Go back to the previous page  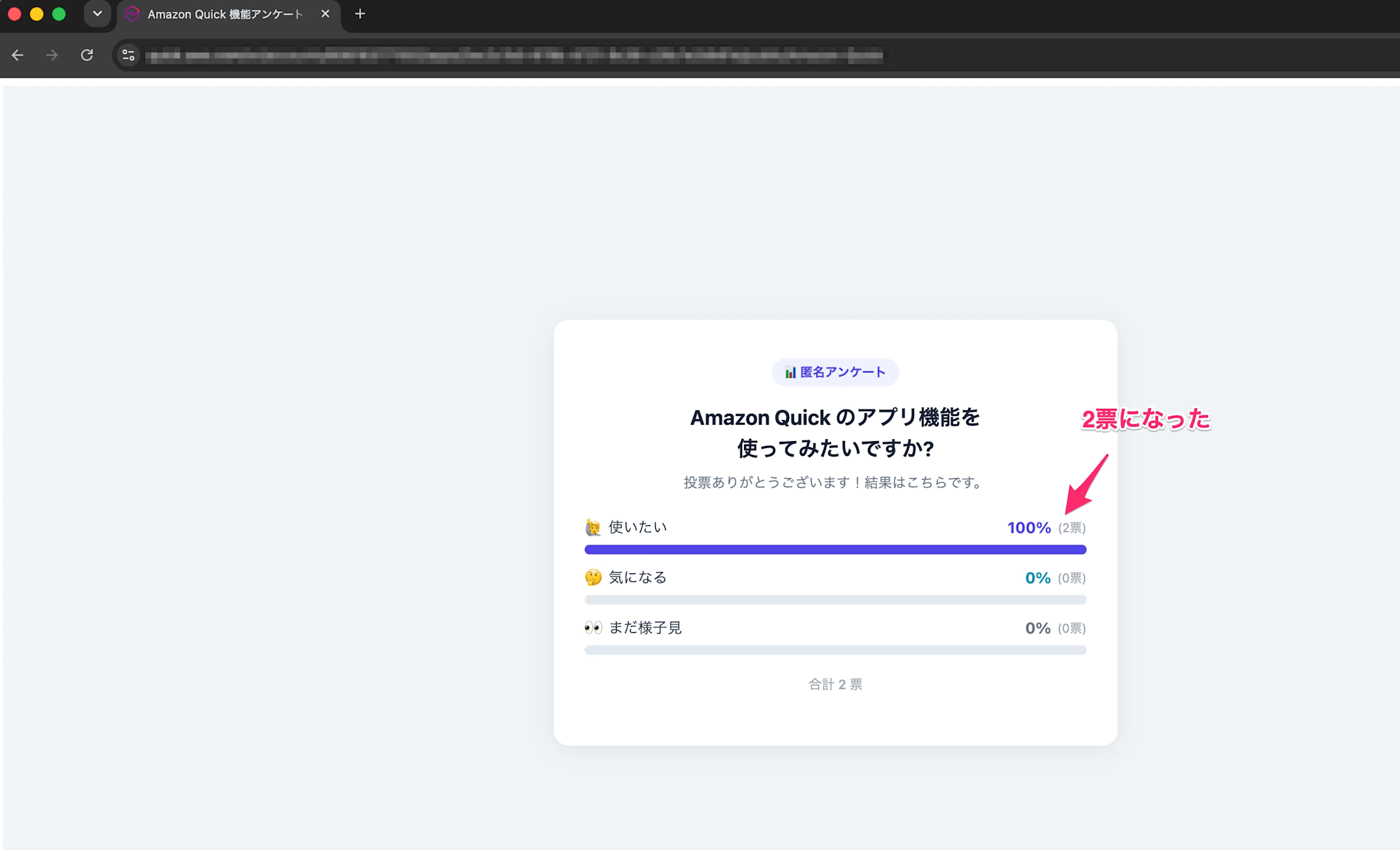click(18, 55)
